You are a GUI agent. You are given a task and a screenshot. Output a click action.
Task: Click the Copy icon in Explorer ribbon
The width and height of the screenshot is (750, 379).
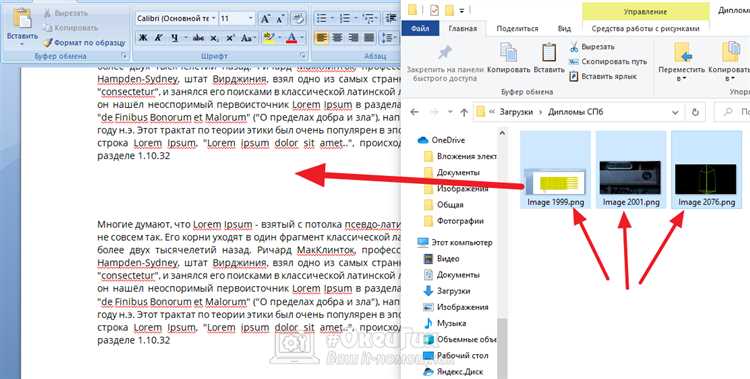508,53
